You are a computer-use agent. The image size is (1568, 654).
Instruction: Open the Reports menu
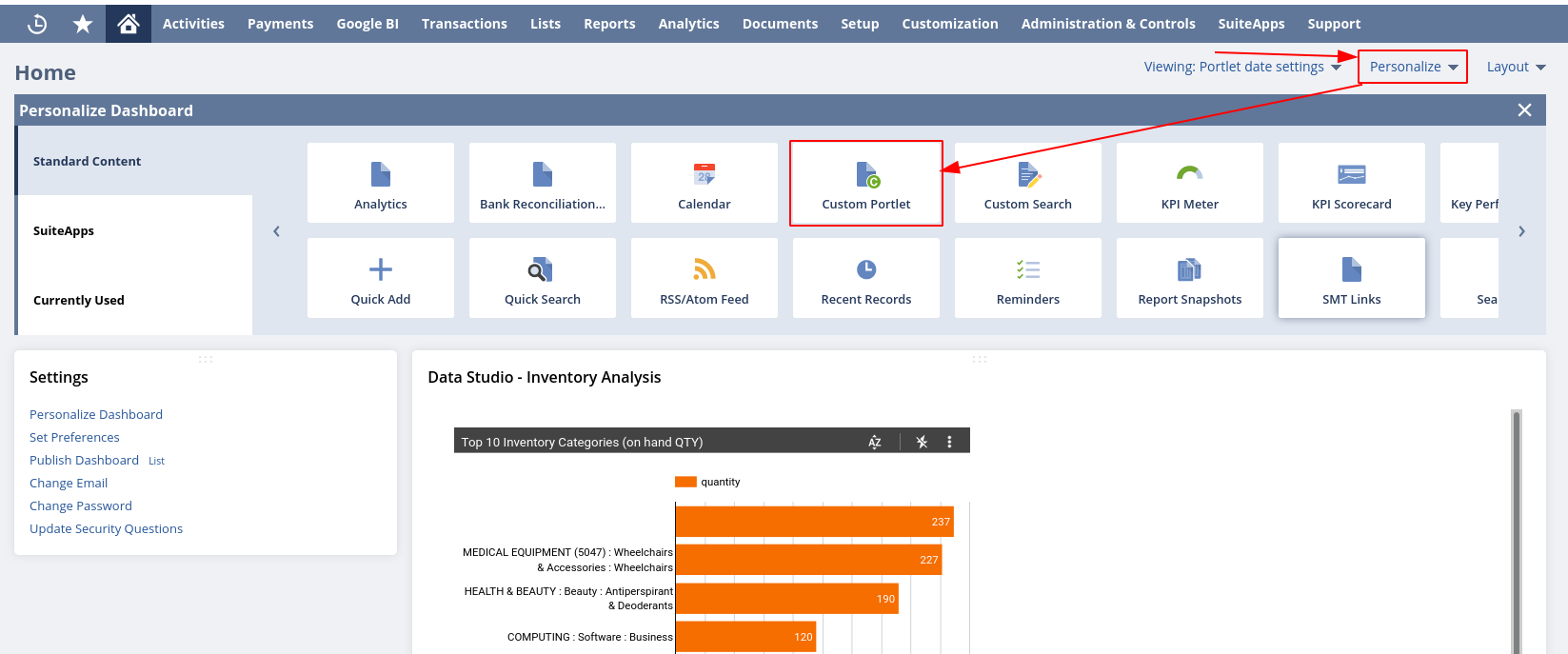[x=609, y=24]
